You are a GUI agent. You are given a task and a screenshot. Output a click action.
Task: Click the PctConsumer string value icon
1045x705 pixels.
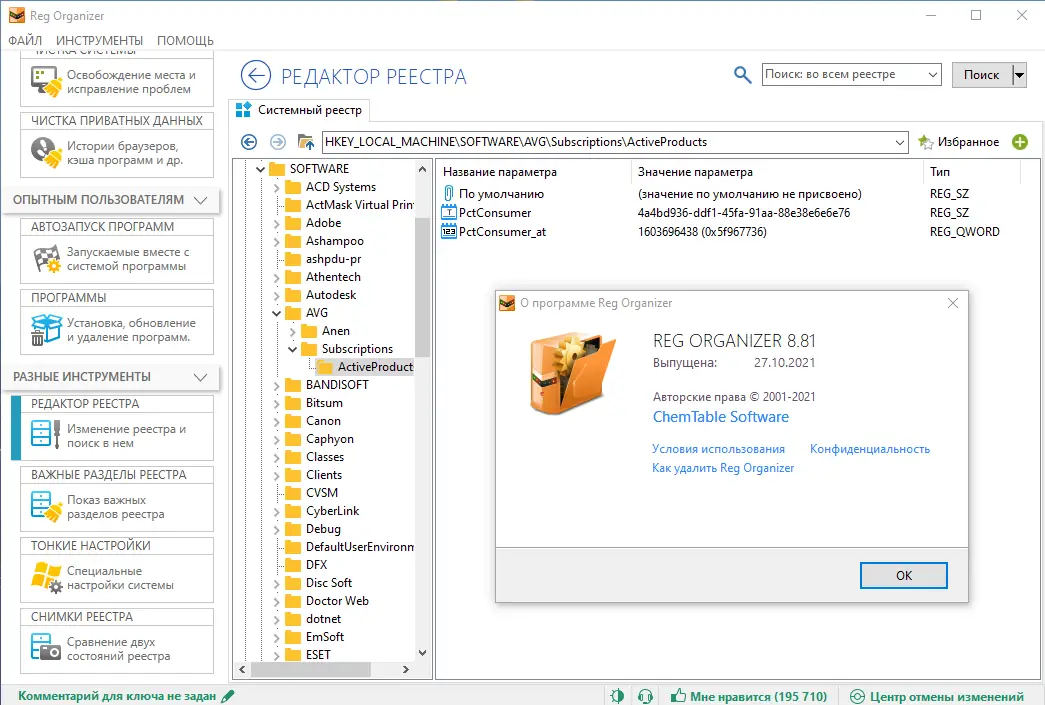tap(449, 213)
